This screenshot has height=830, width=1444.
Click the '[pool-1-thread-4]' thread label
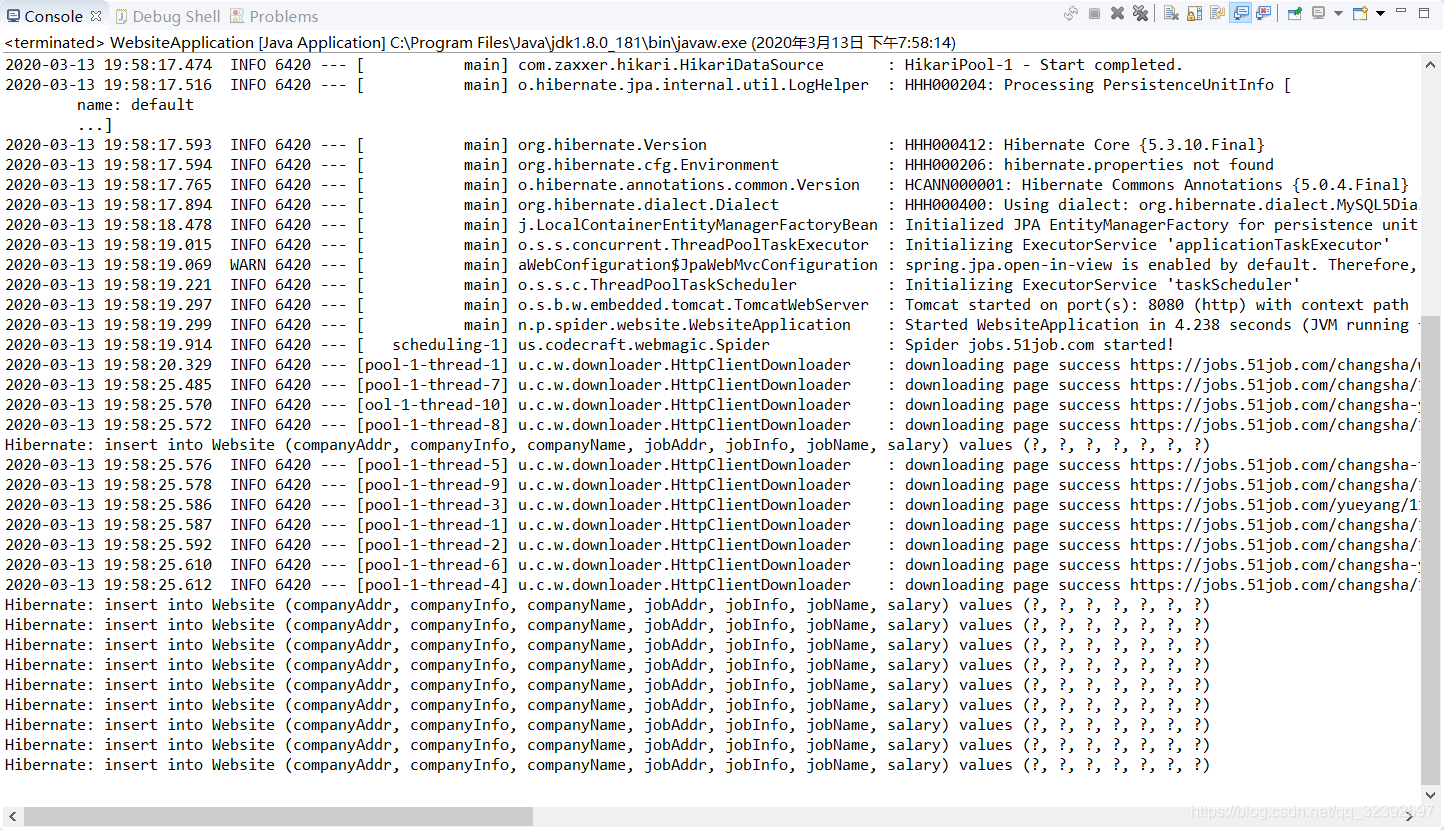click(432, 584)
